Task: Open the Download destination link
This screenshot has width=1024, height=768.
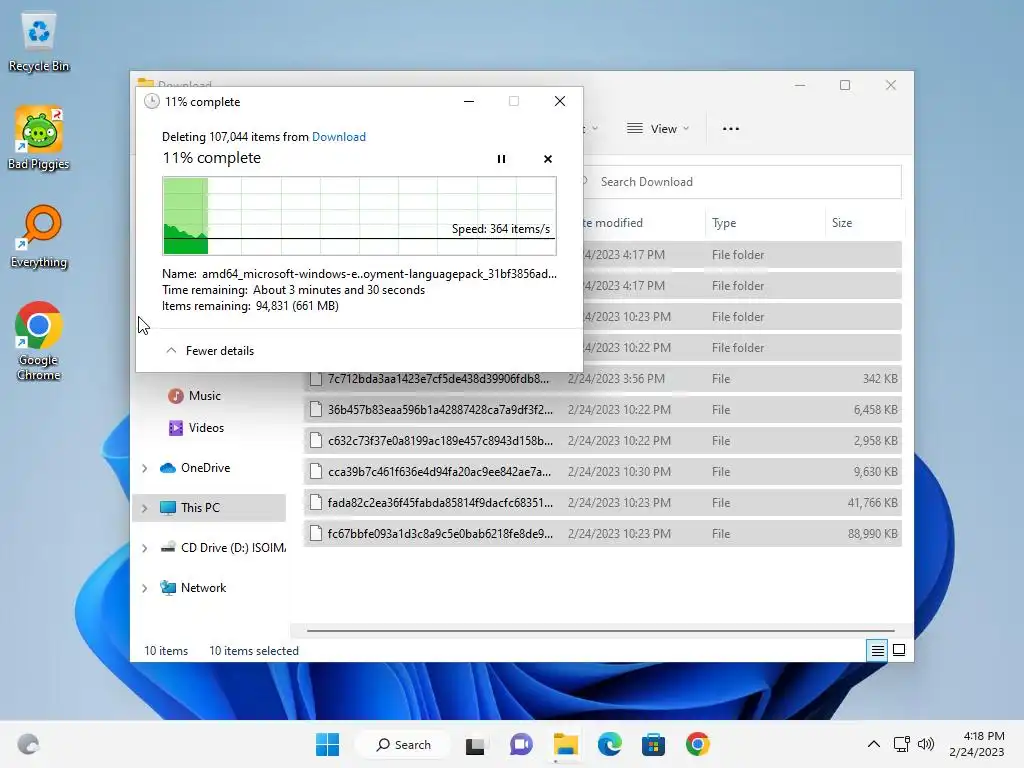Action: point(338,136)
